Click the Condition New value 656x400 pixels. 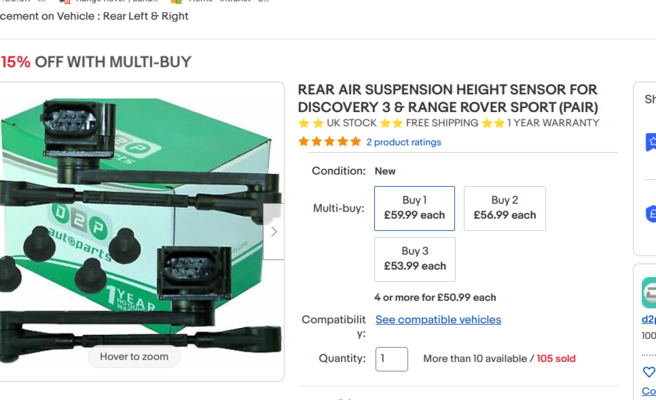tap(385, 171)
